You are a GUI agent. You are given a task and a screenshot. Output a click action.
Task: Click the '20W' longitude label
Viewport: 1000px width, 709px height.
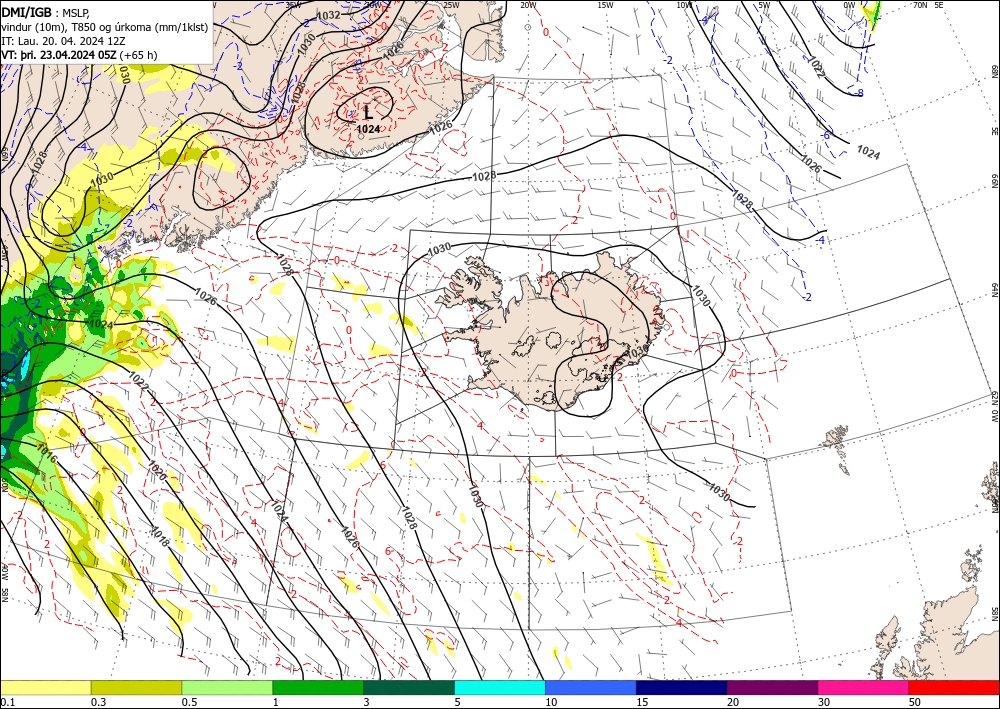click(527, 5)
